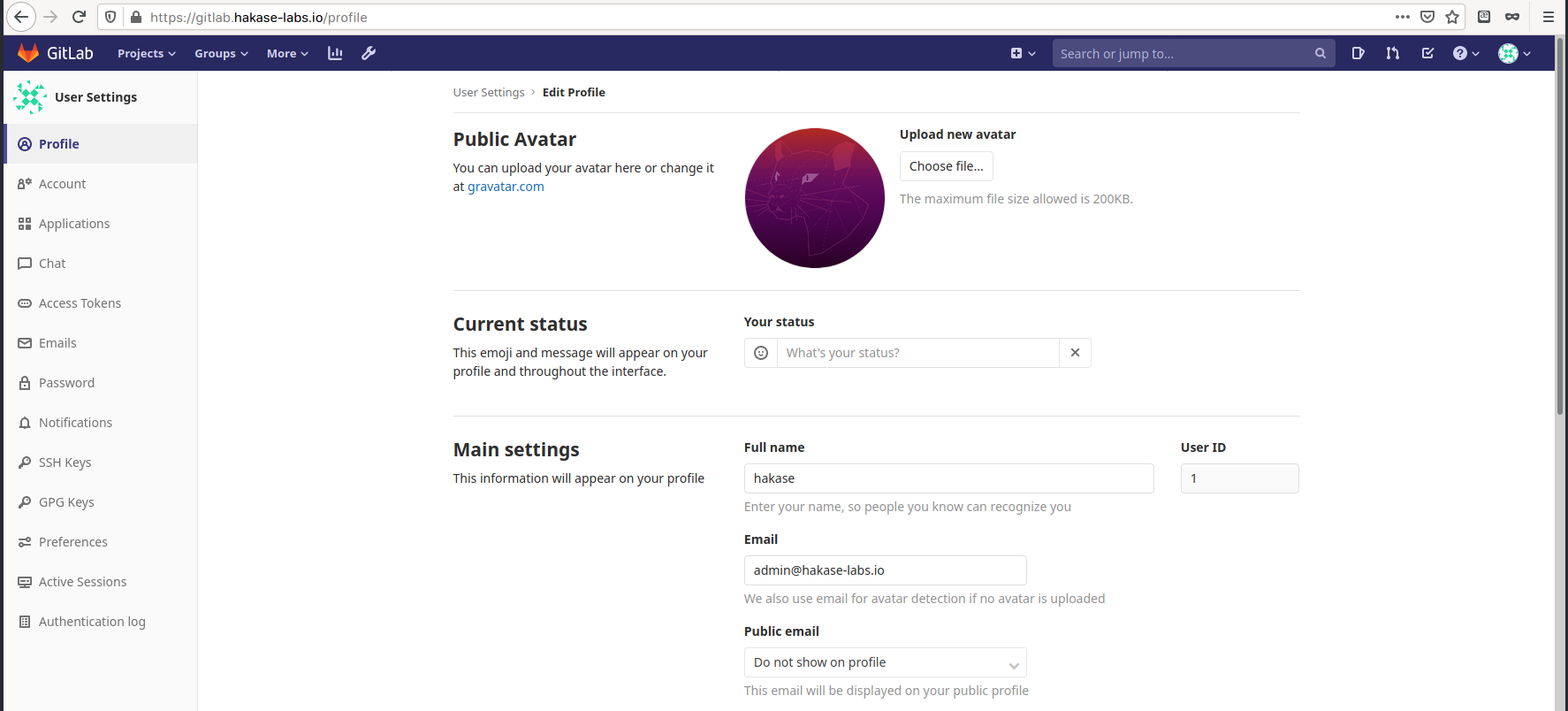Click the site padlock icon

click(x=135, y=17)
